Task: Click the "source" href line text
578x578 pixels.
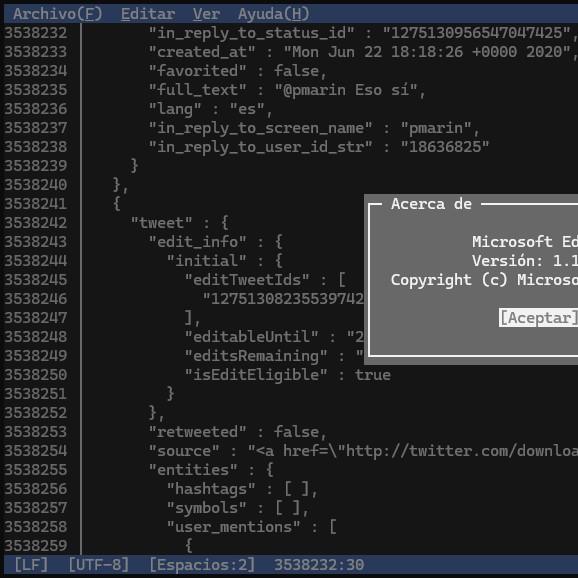Action: pyautogui.click(x=363, y=451)
